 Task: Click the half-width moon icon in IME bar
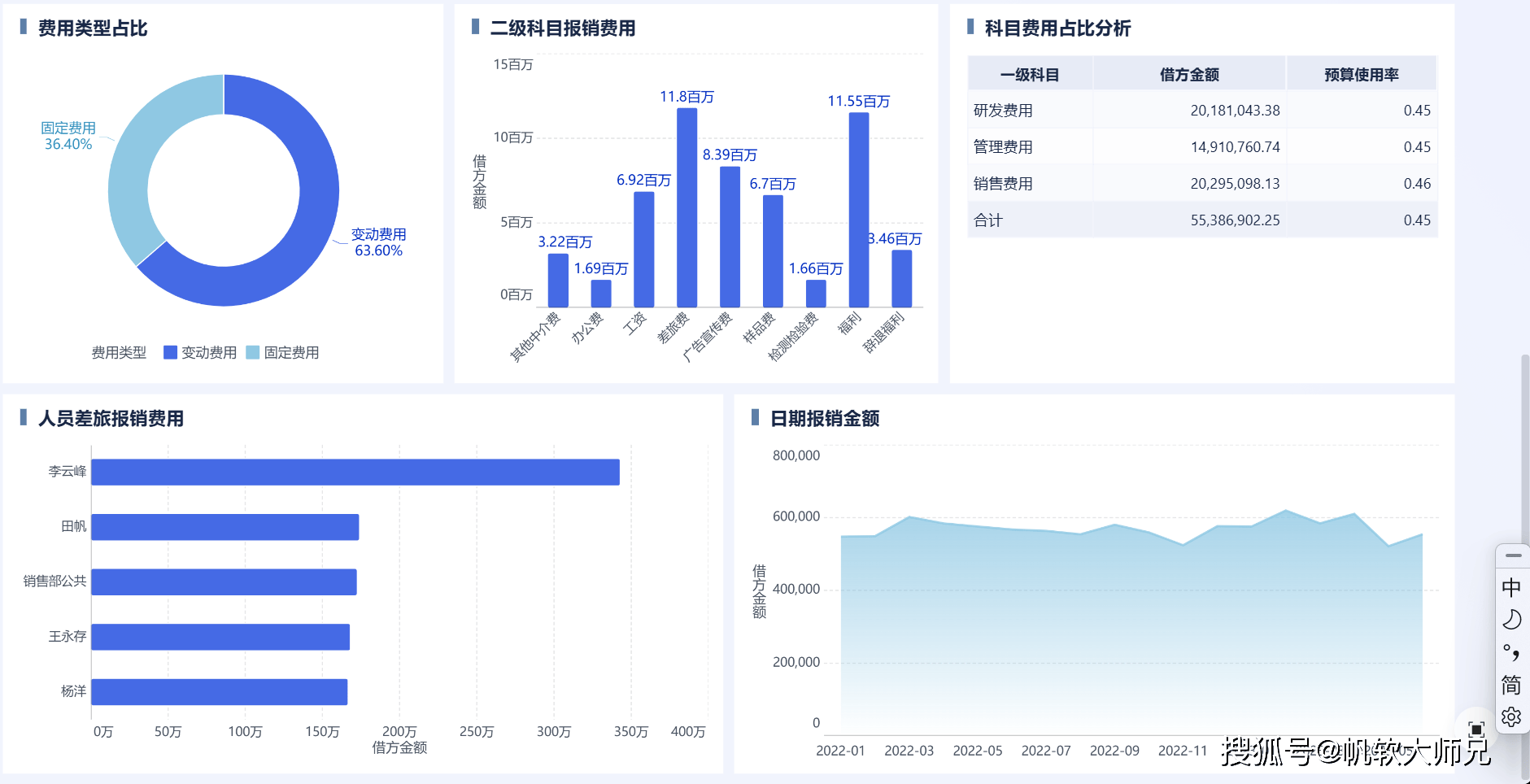1511,620
